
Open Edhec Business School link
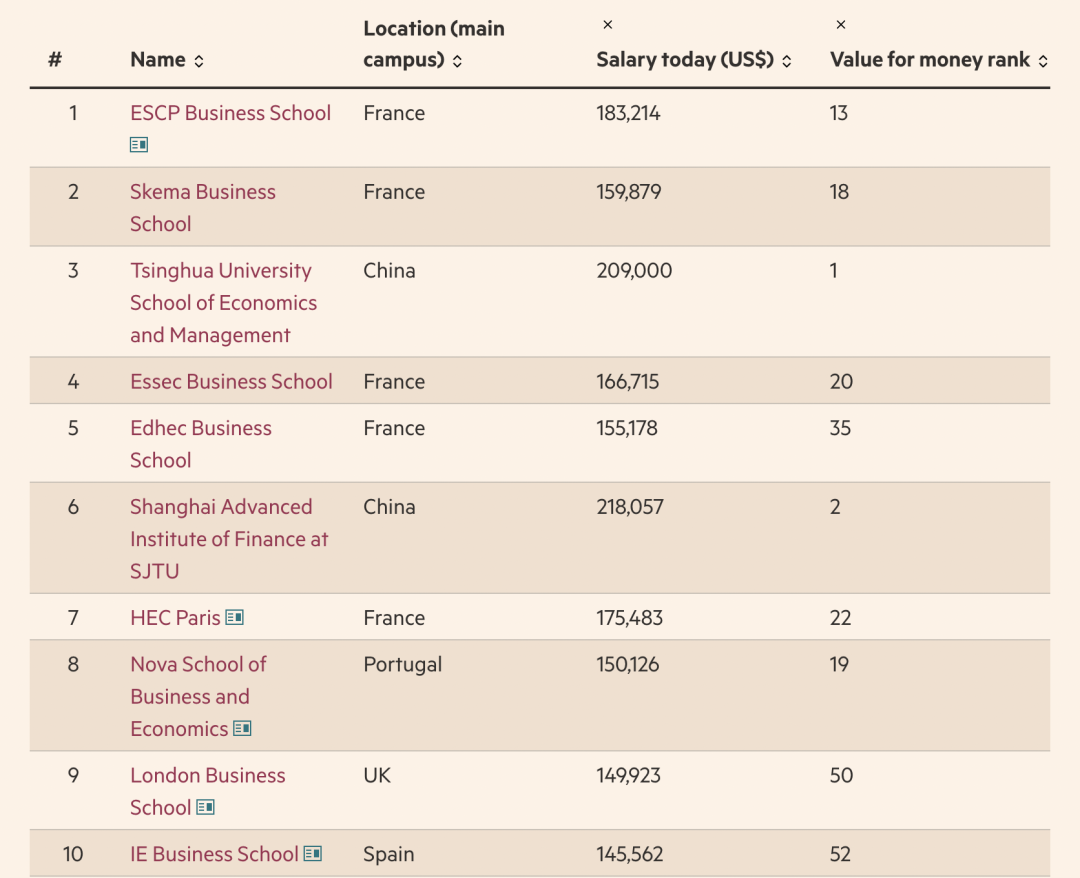coord(200,443)
